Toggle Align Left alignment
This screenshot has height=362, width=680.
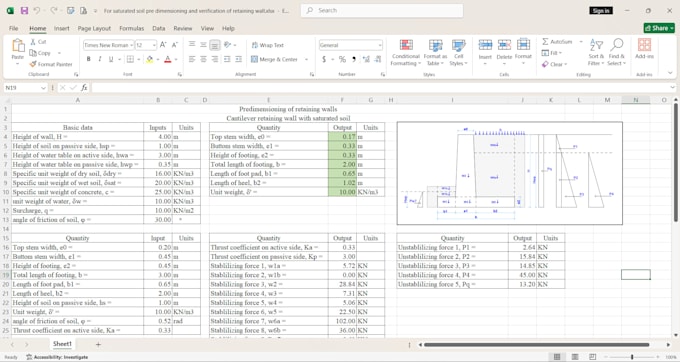pyautogui.click(x=192, y=59)
